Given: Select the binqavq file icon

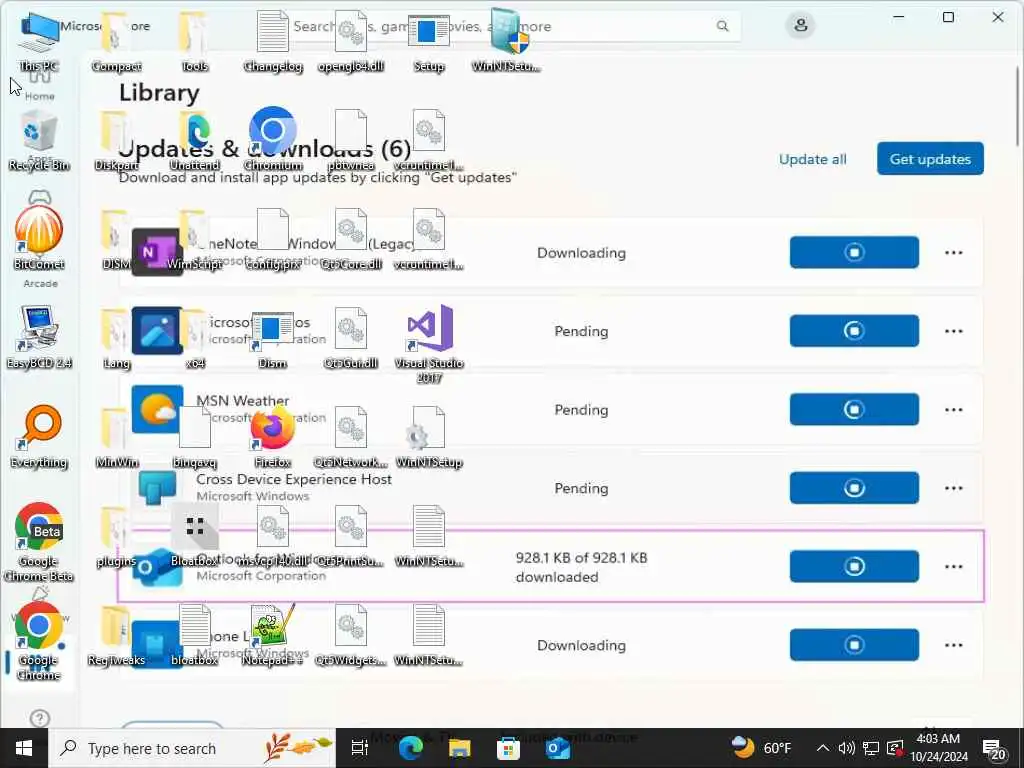Looking at the screenshot, I should [195, 437].
